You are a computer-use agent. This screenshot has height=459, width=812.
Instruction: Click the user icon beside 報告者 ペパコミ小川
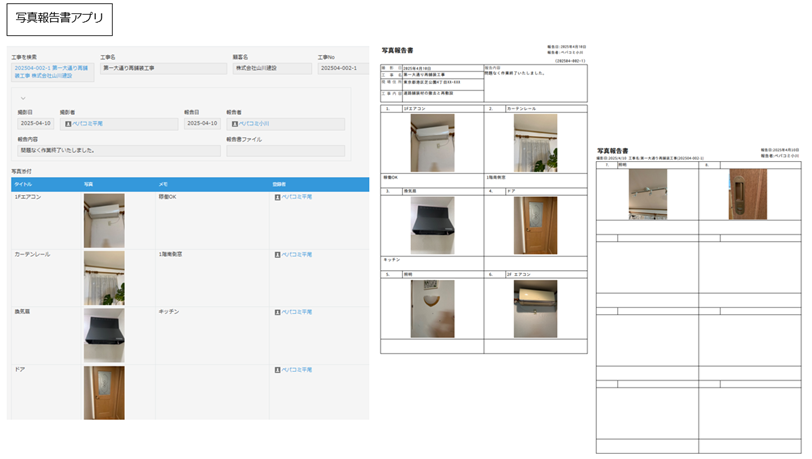click(x=235, y=124)
